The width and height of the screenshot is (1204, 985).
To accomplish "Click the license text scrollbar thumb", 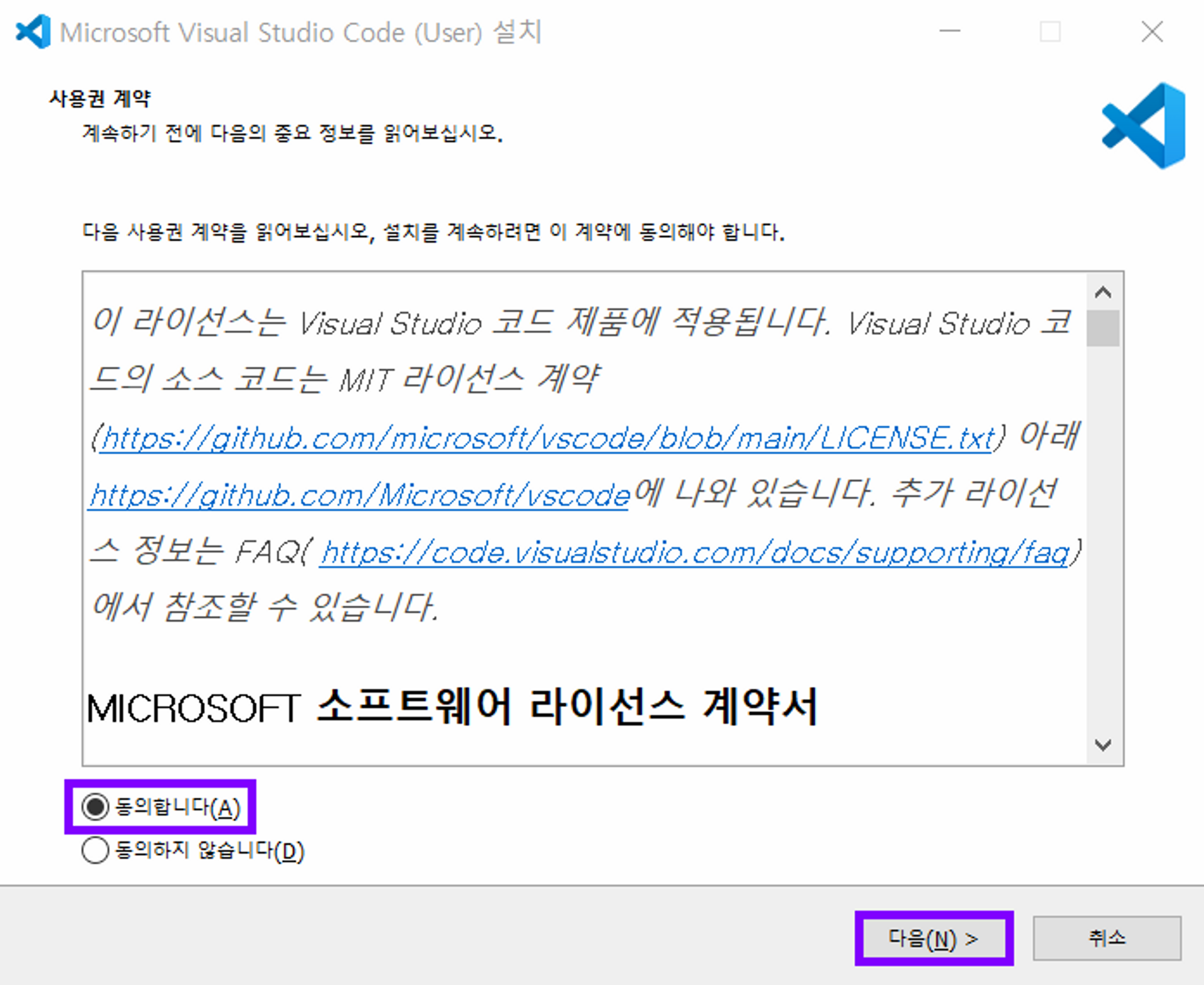I will (1103, 327).
